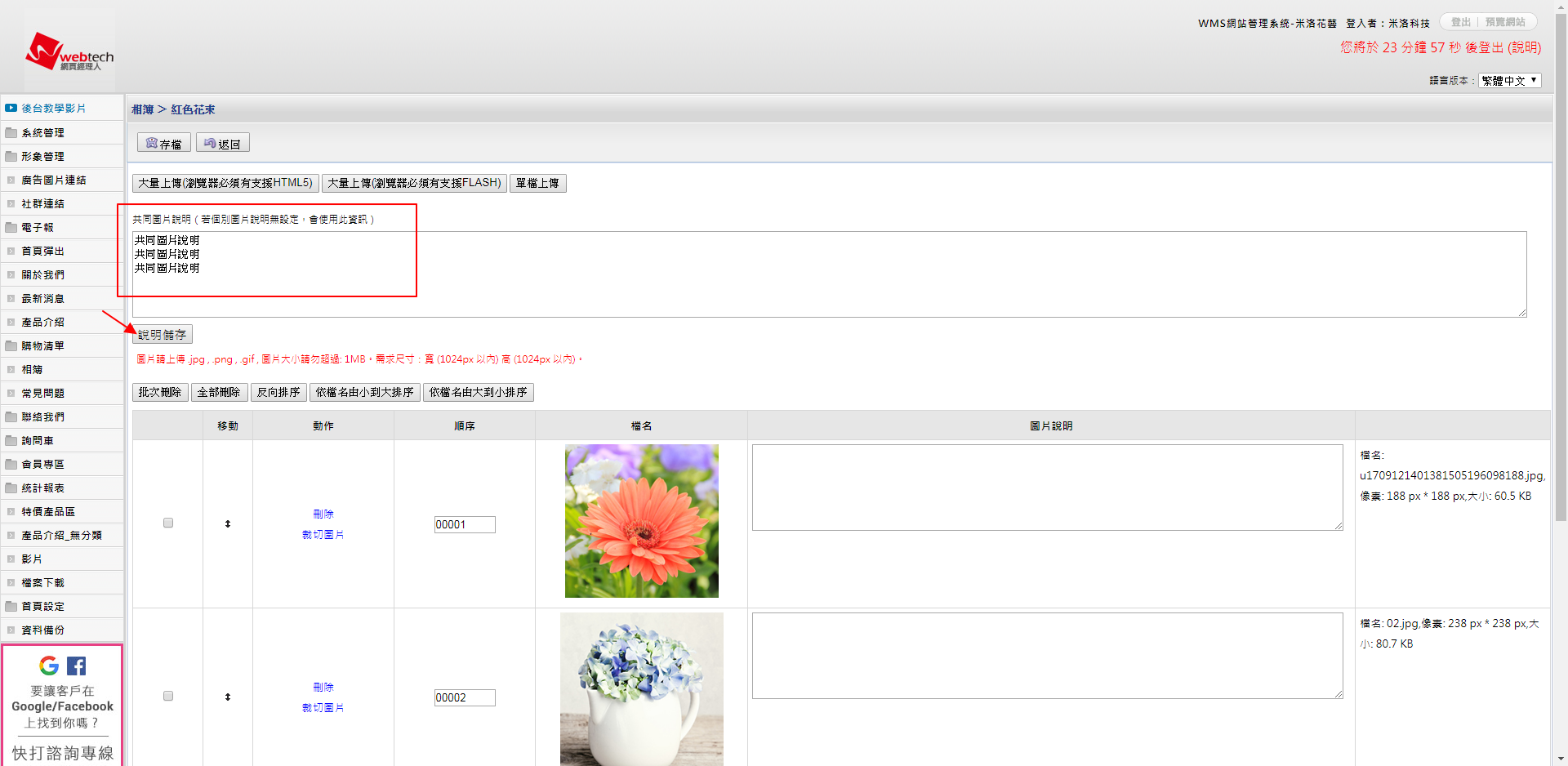Screen dimensions: 1568x766
Task: Click the 返回 back arrow icon
Action: click(x=210, y=144)
